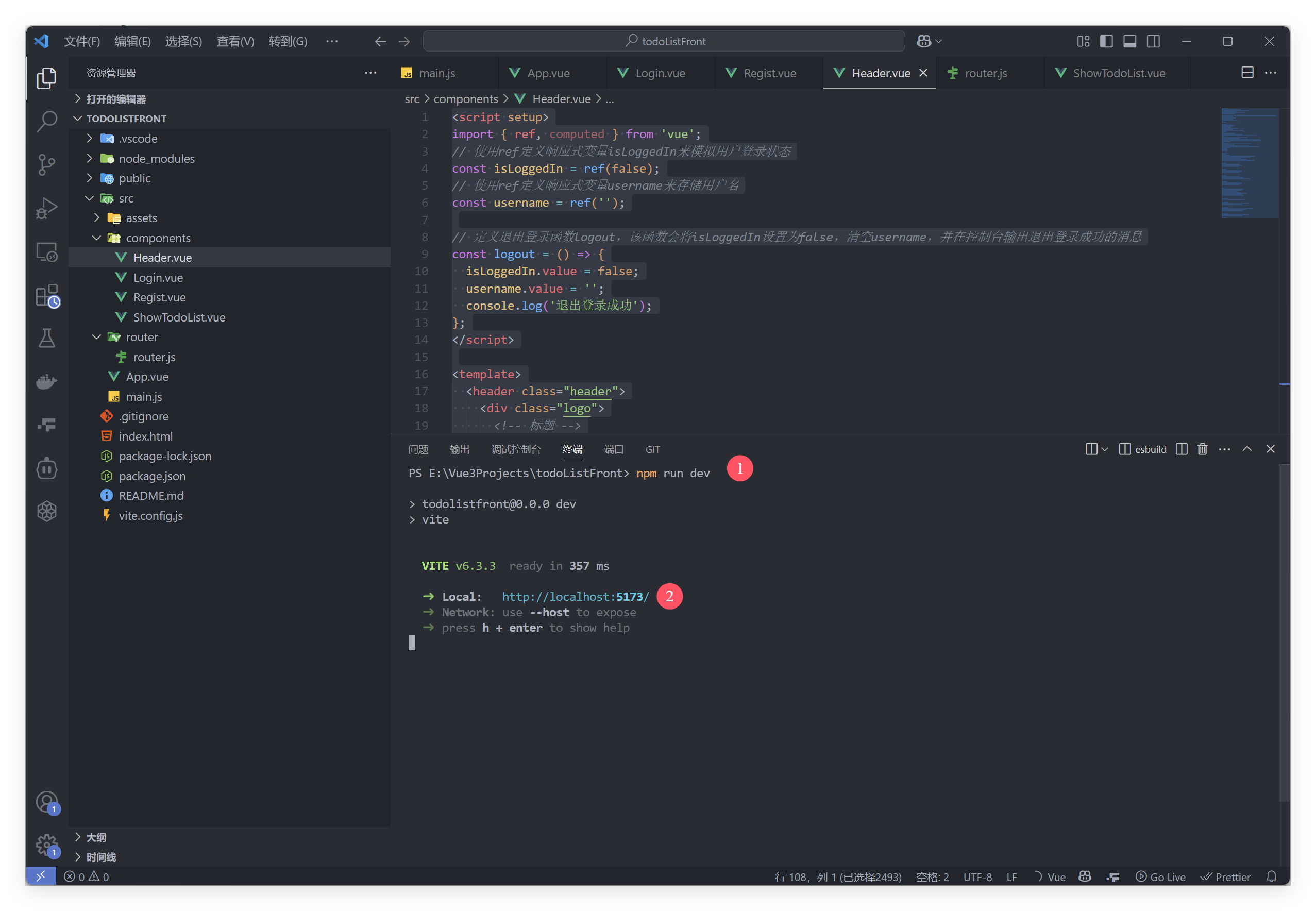The width and height of the screenshot is (1316, 911).
Task: Close the bottom terminal panel
Action: (1270, 449)
